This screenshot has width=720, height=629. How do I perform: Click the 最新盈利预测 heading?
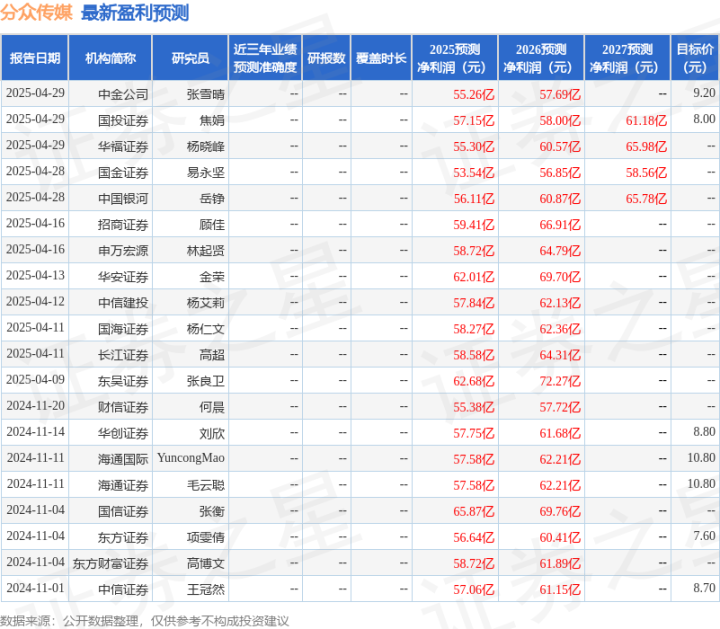coord(135,13)
